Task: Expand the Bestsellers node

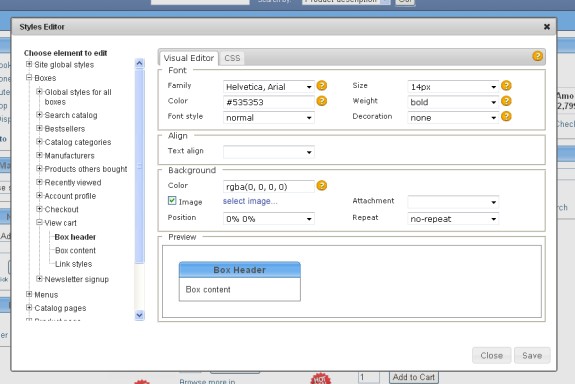Action: (x=39, y=128)
